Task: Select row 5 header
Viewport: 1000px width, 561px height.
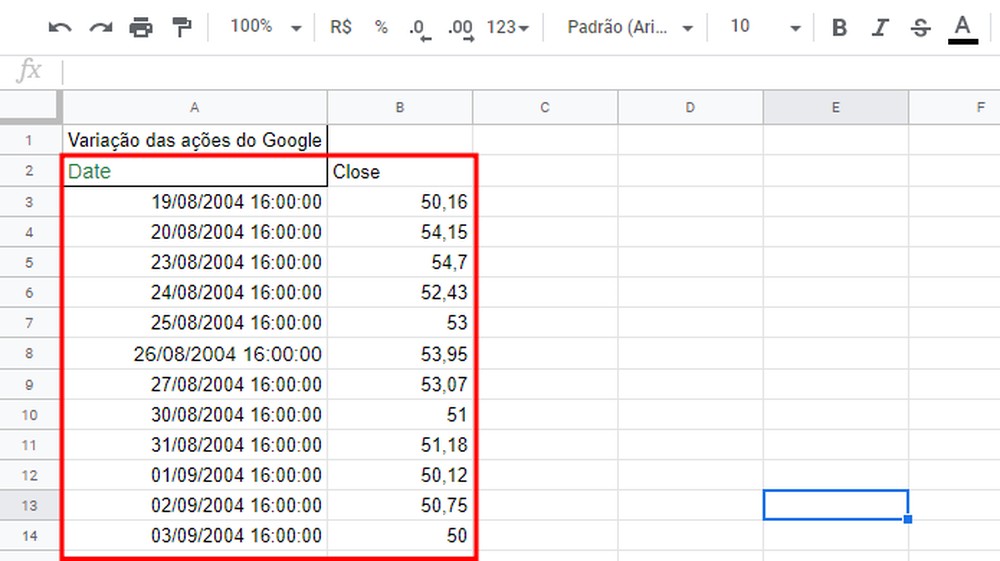Action: tap(30, 262)
